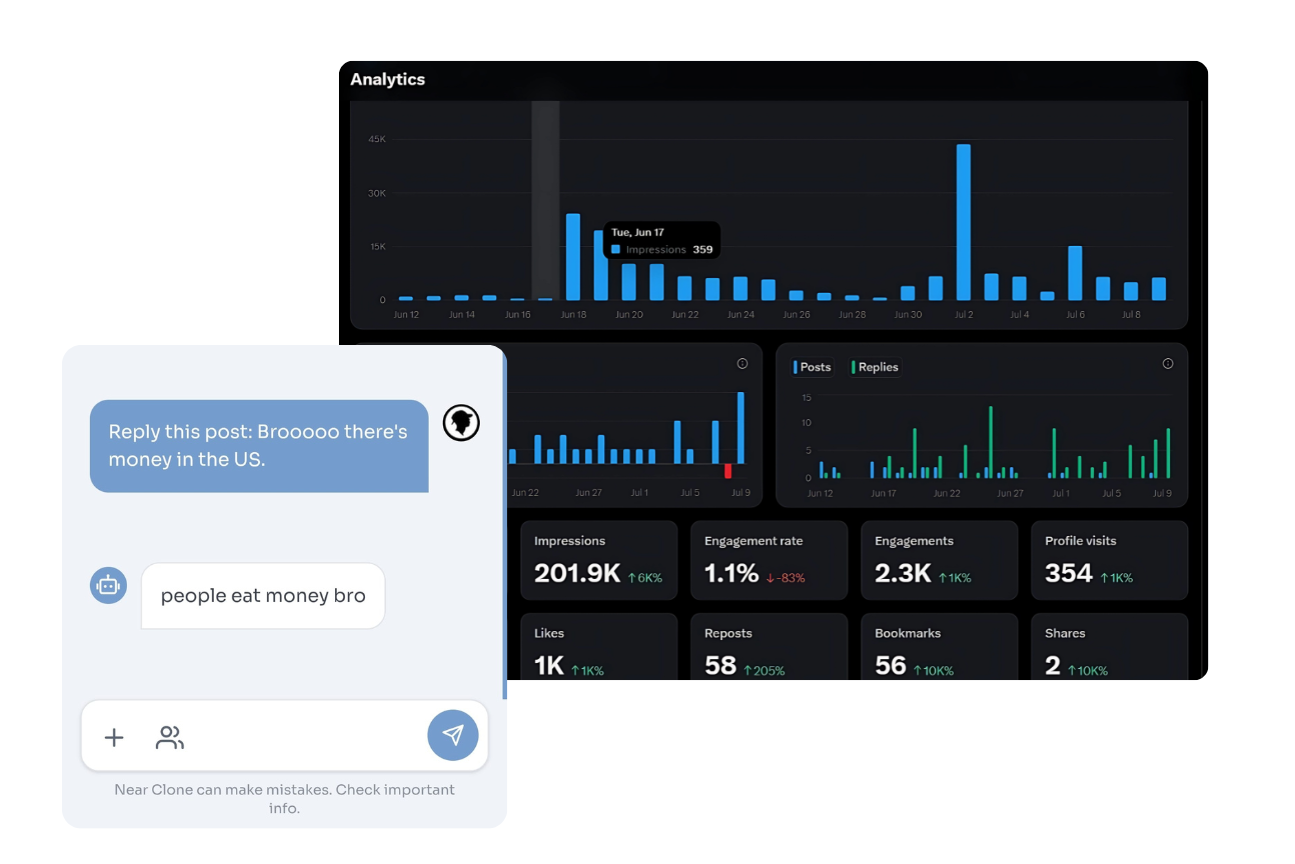This screenshot has height=864, width=1295.
Task: Select the Reposts metric card
Action: pyautogui.click(x=768, y=650)
